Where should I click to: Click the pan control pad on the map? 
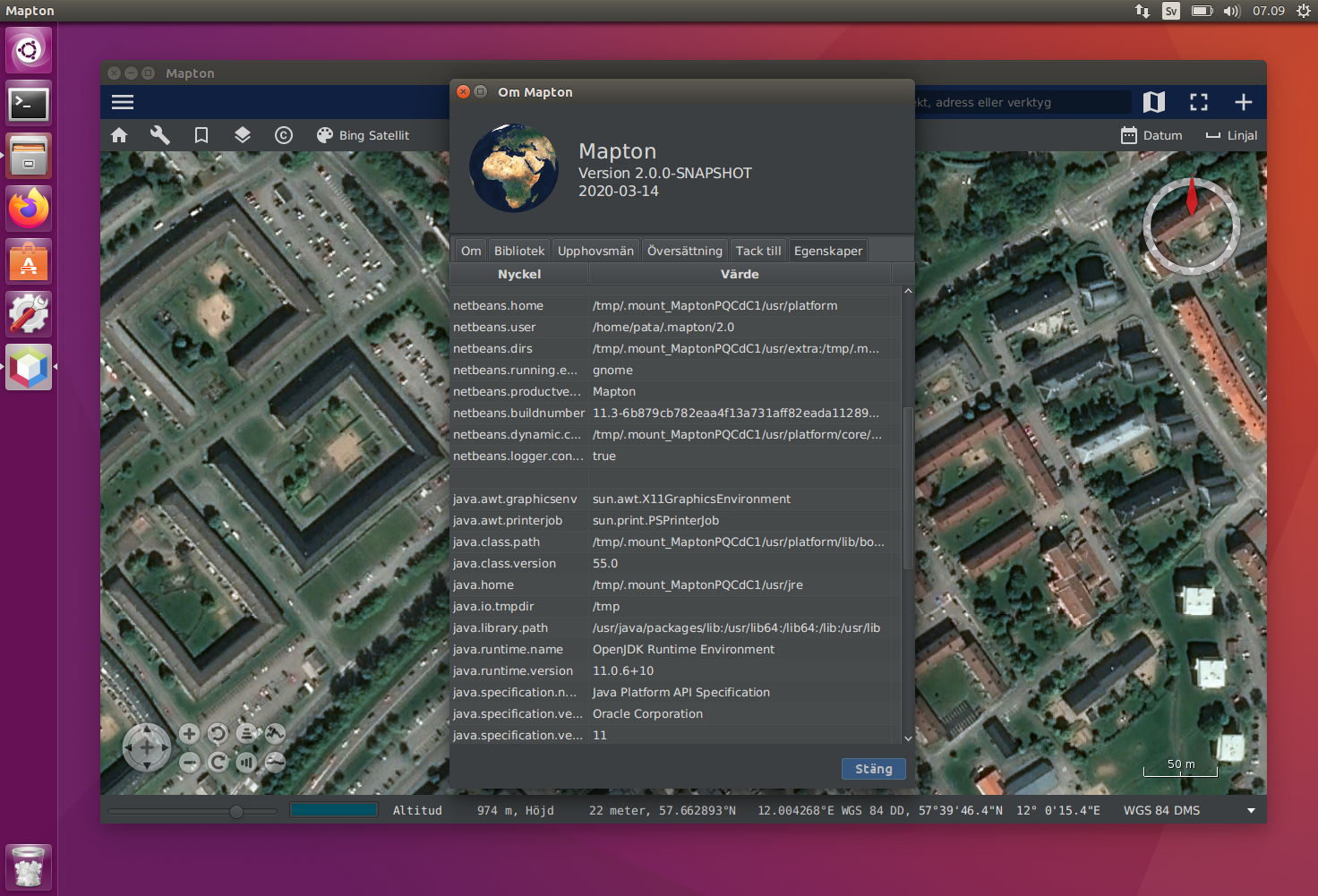point(147,747)
